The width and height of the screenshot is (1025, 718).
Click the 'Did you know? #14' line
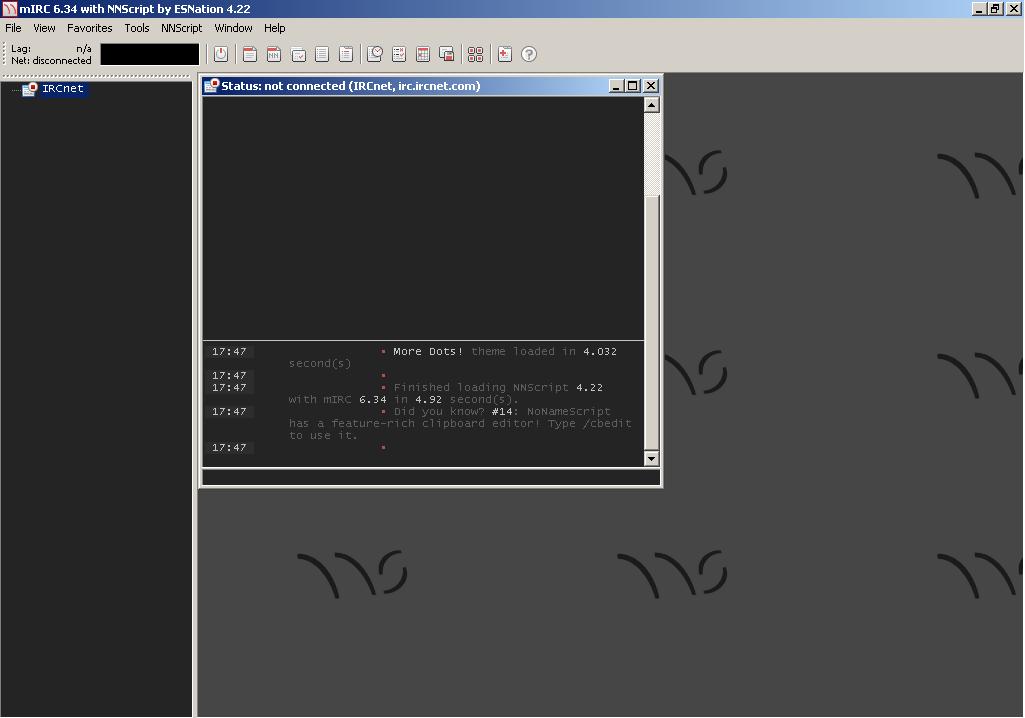pos(502,411)
